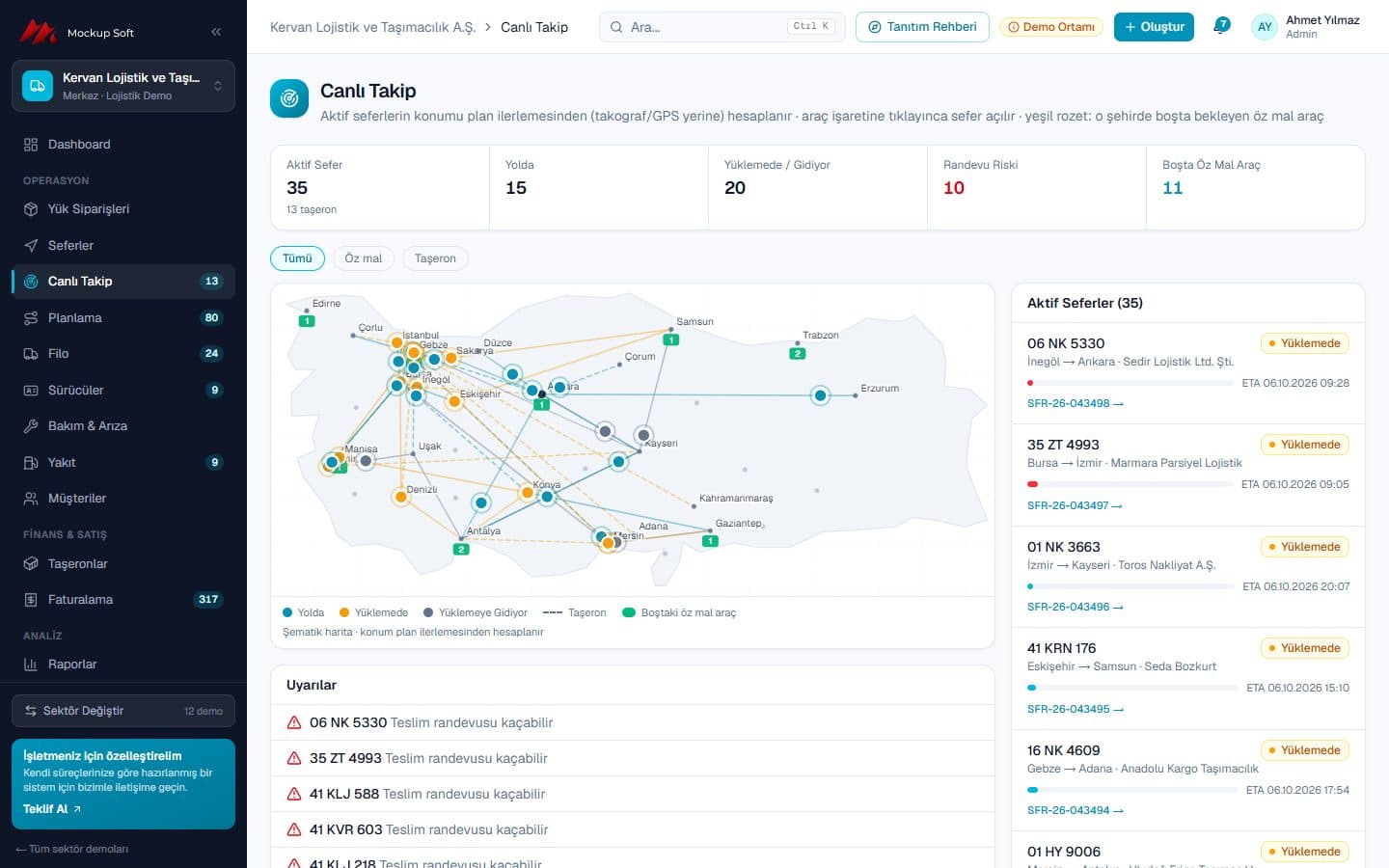Click the Edirne idle vehicle badge
Image resolution: width=1389 pixels, height=868 pixels.
[307, 320]
